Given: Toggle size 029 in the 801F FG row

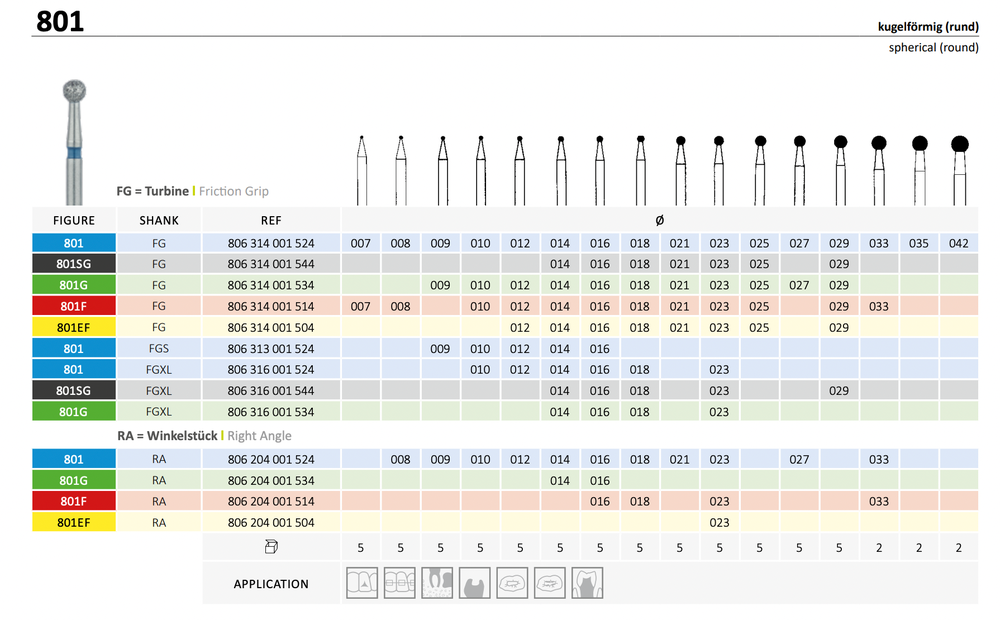Looking at the screenshot, I should (839, 306).
